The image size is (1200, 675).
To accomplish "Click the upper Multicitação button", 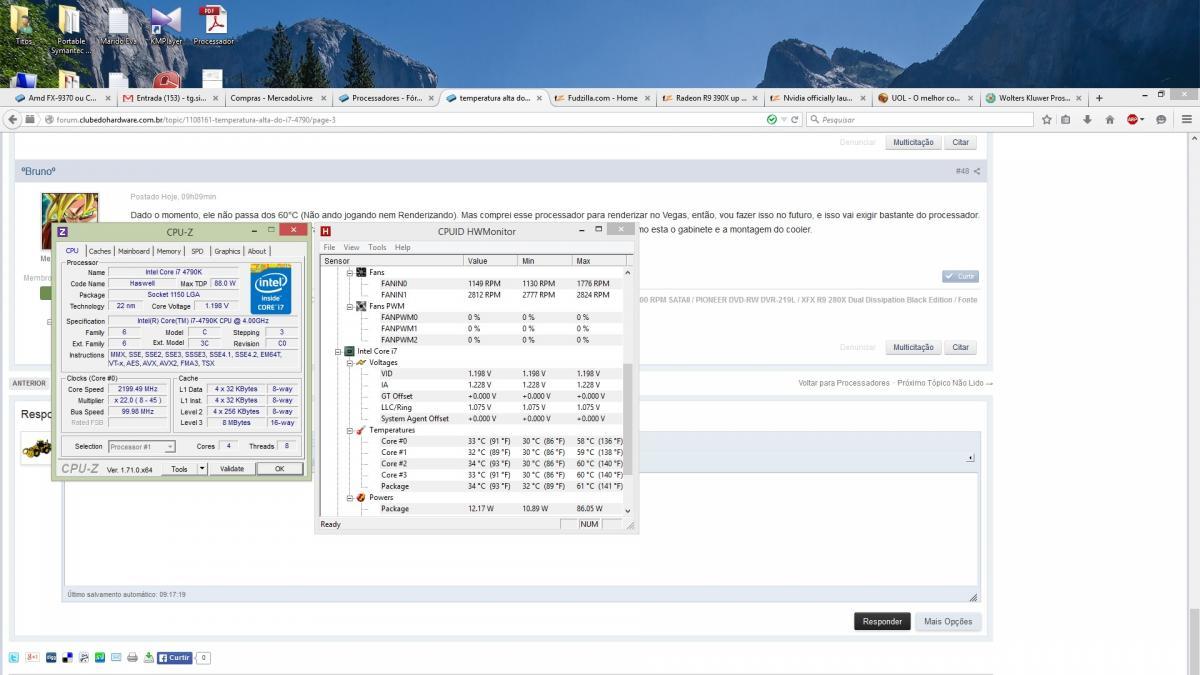I will pos(913,143).
